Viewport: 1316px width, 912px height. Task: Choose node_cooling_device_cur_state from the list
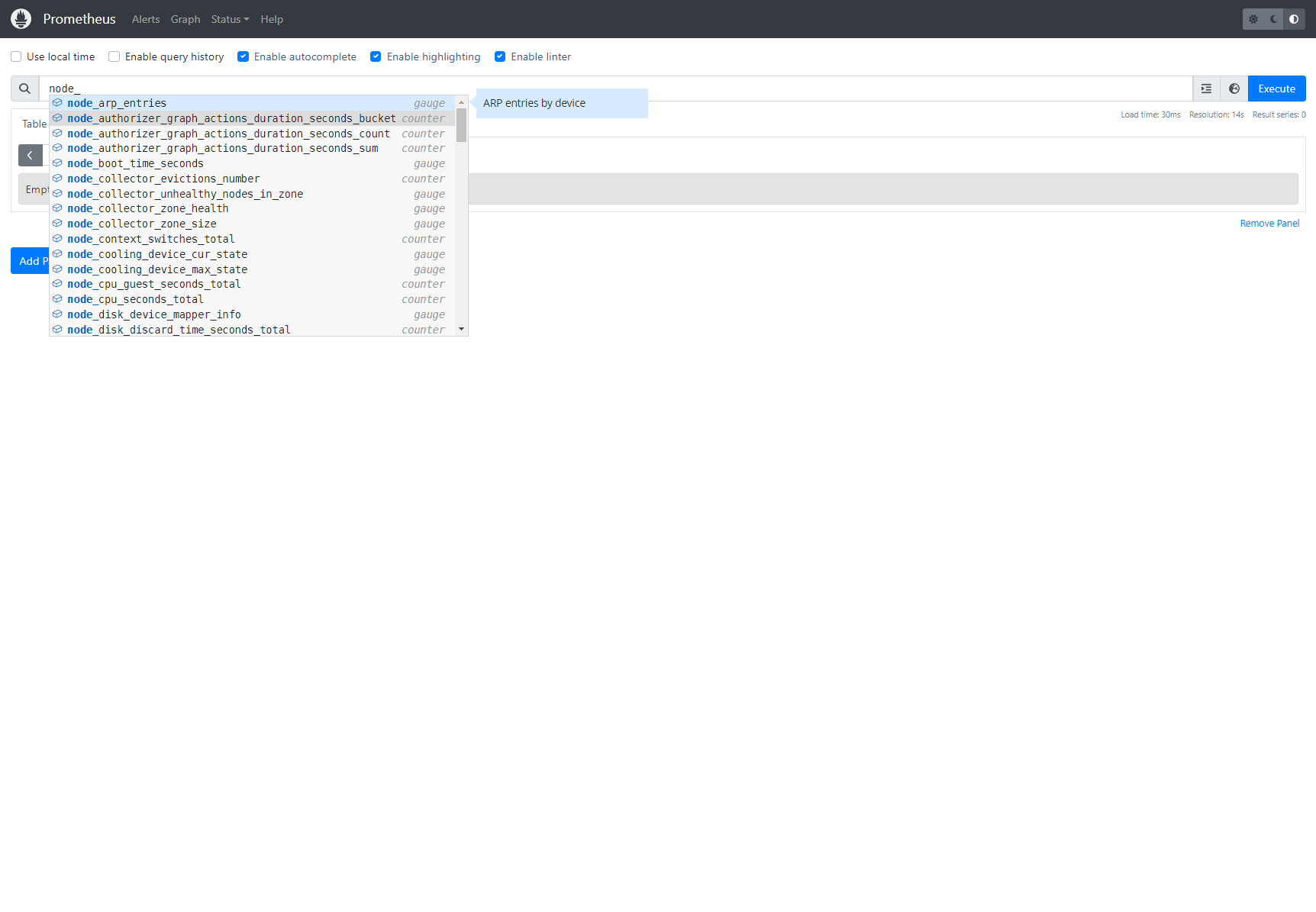pos(252,254)
